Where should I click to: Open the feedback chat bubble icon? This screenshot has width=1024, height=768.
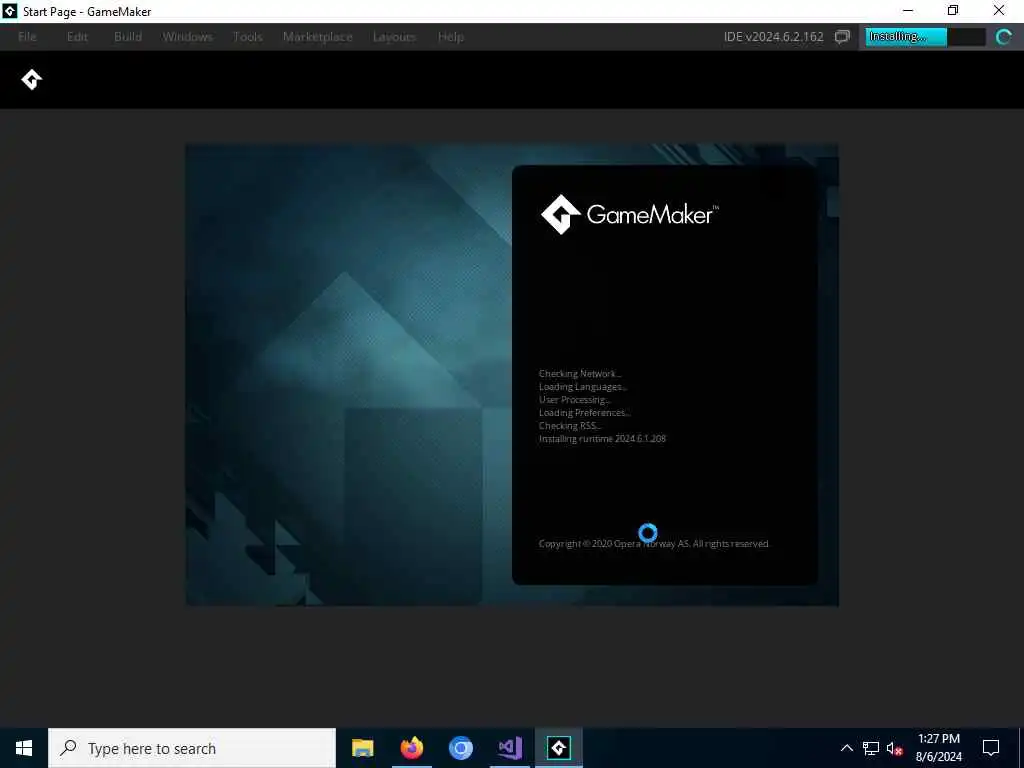pos(842,37)
